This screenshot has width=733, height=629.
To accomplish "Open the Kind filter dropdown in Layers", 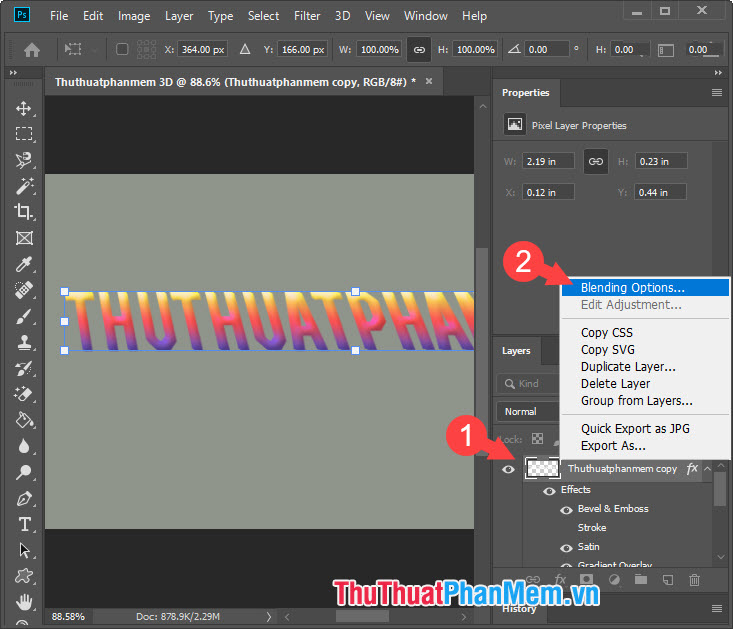I will coord(528,384).
